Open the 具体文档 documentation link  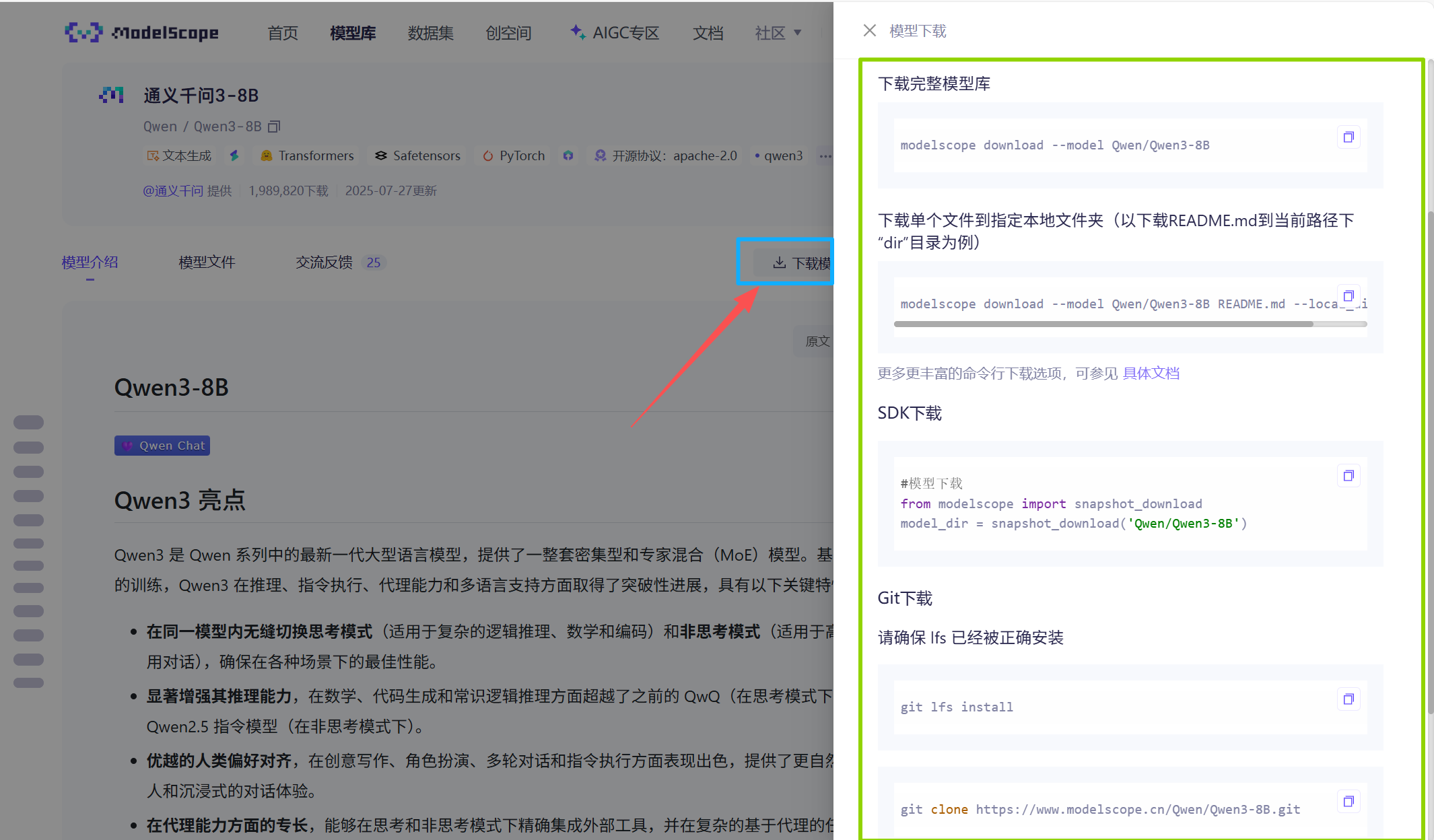[x=1151, y=373]
